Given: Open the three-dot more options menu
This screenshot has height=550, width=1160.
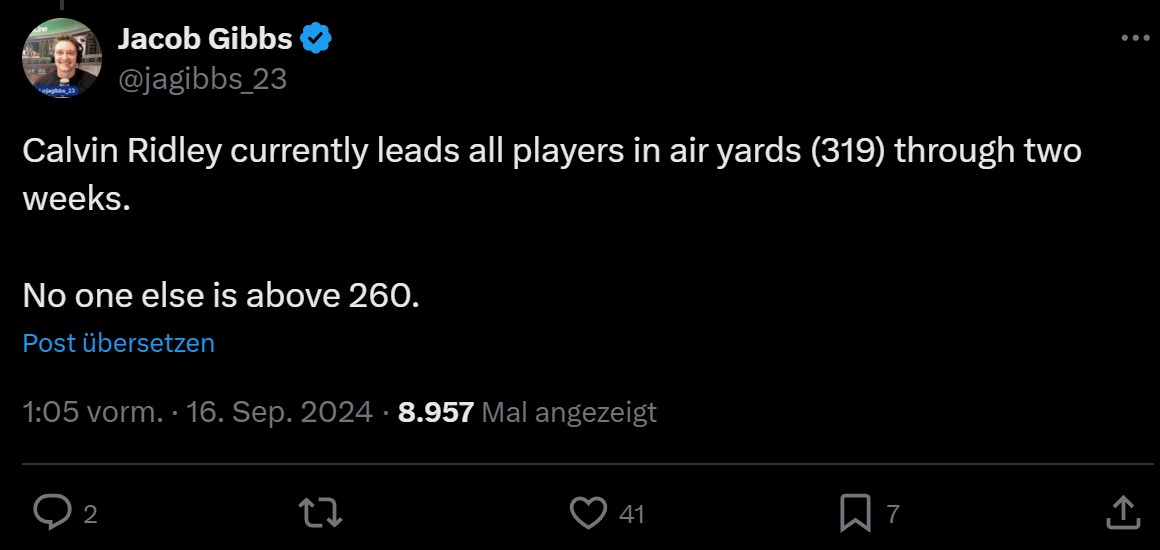Looking at the screenshot, I should click(1135, 38).
